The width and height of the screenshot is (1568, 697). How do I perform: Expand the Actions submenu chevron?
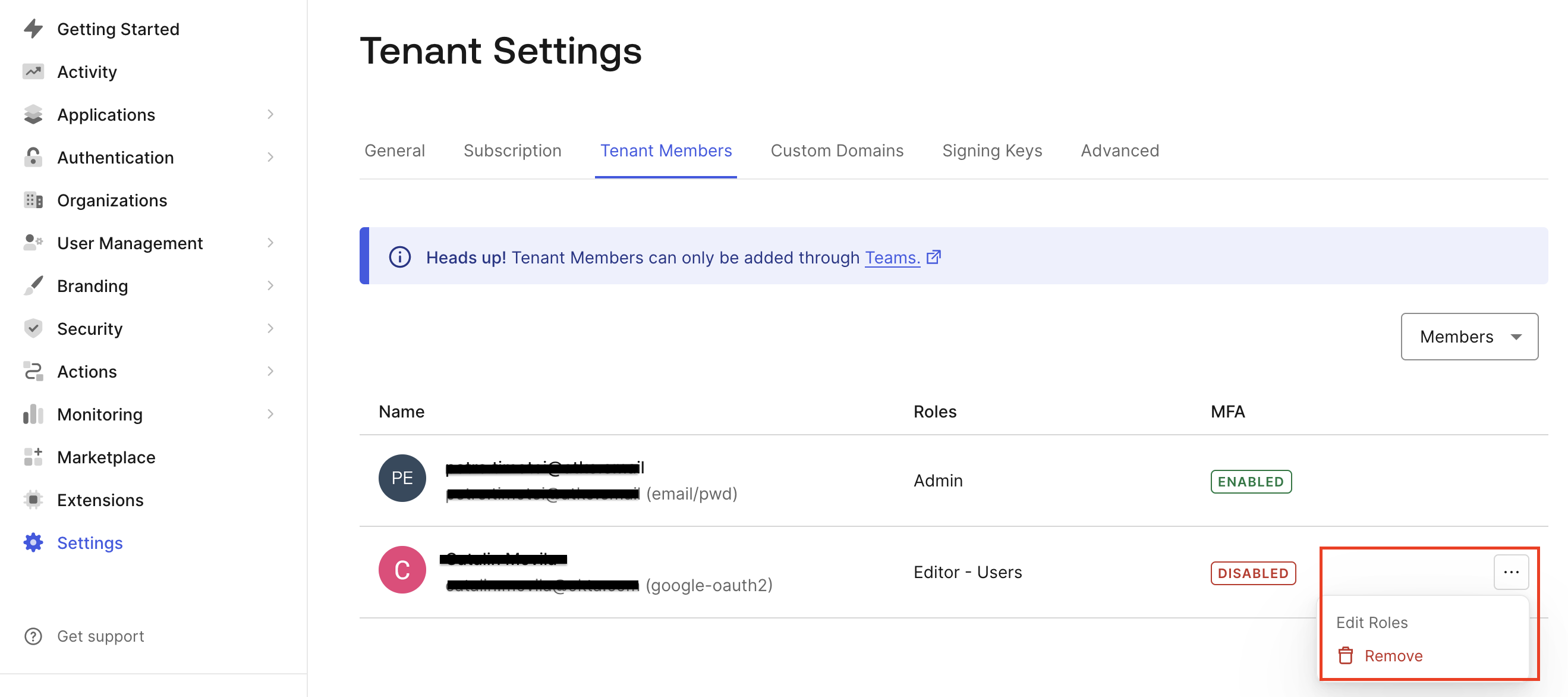click(270, 371)
